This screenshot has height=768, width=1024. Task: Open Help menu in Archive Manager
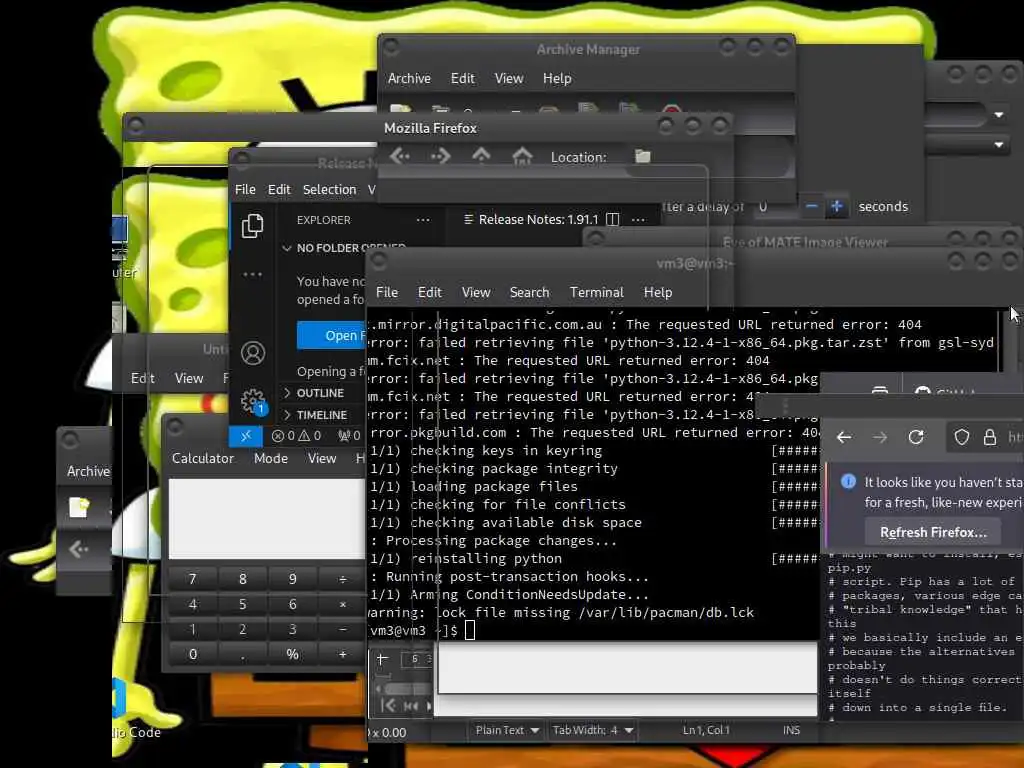(x=557, y=78)
